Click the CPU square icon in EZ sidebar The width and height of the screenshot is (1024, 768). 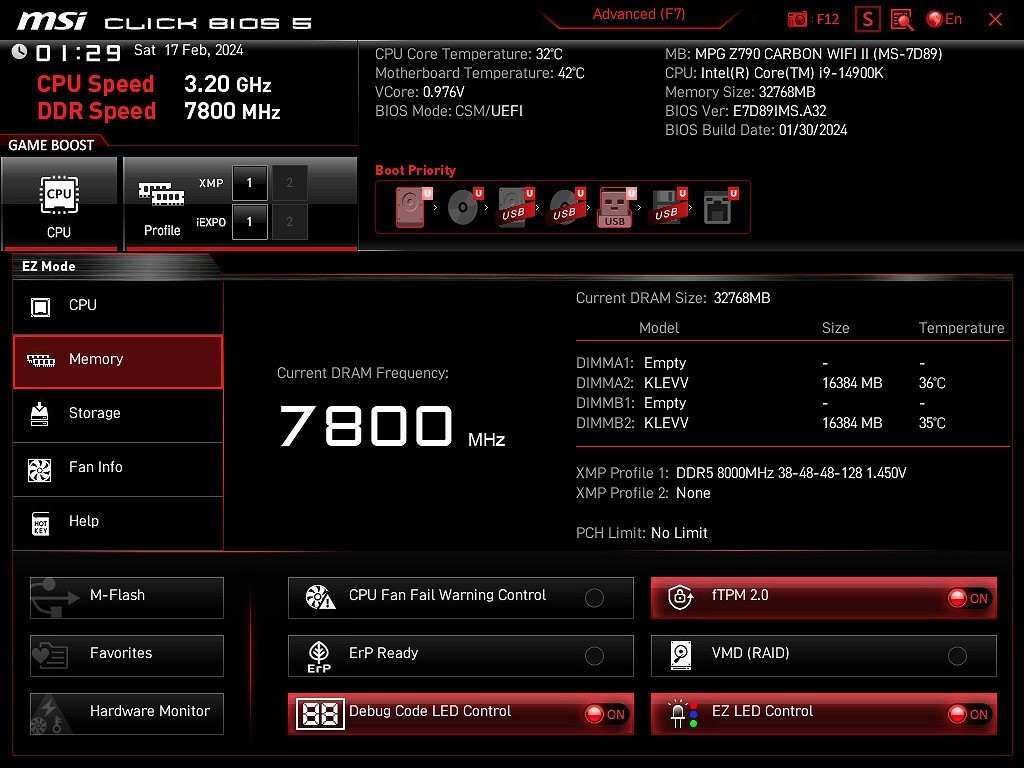point(40,306)
